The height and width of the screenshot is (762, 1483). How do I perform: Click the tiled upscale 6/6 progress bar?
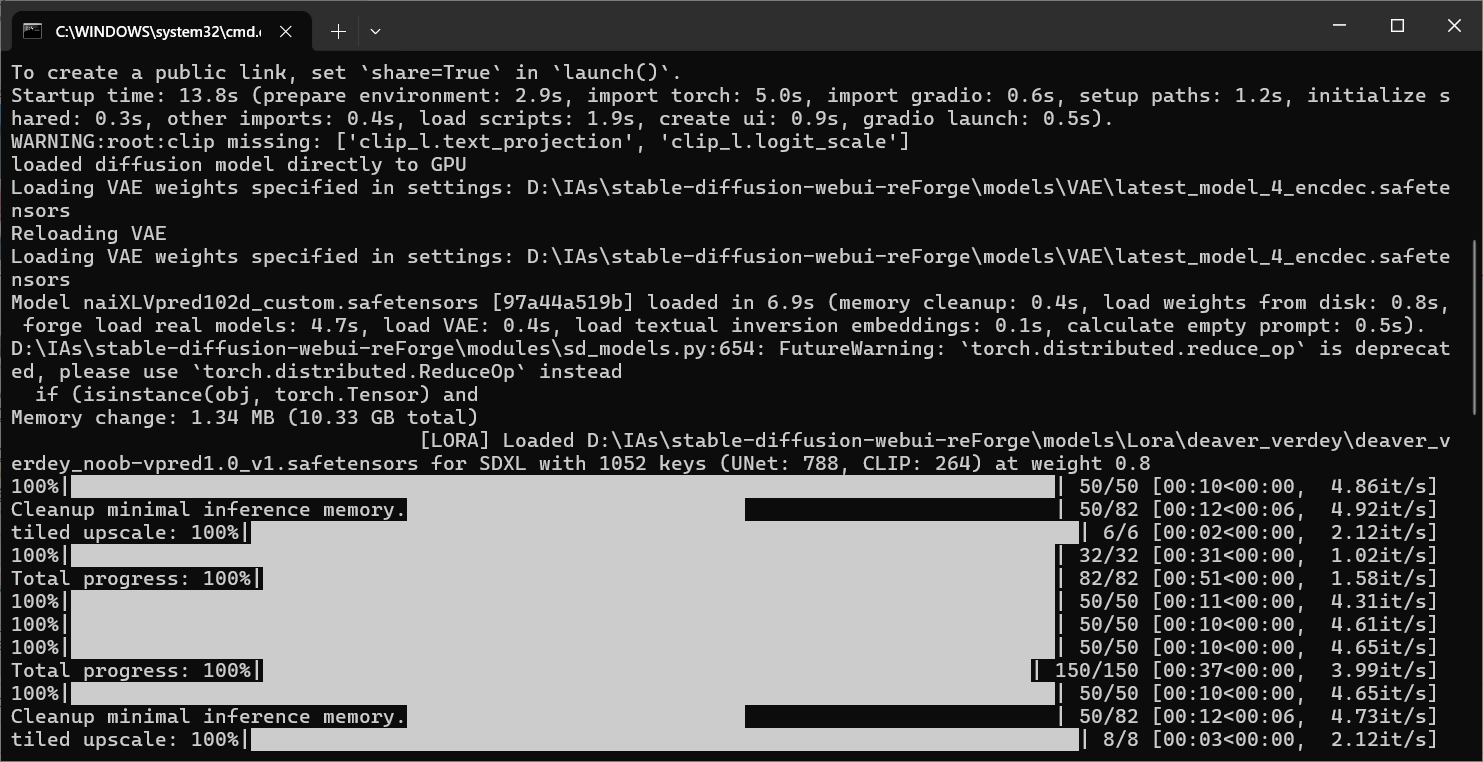click(665, 533)
